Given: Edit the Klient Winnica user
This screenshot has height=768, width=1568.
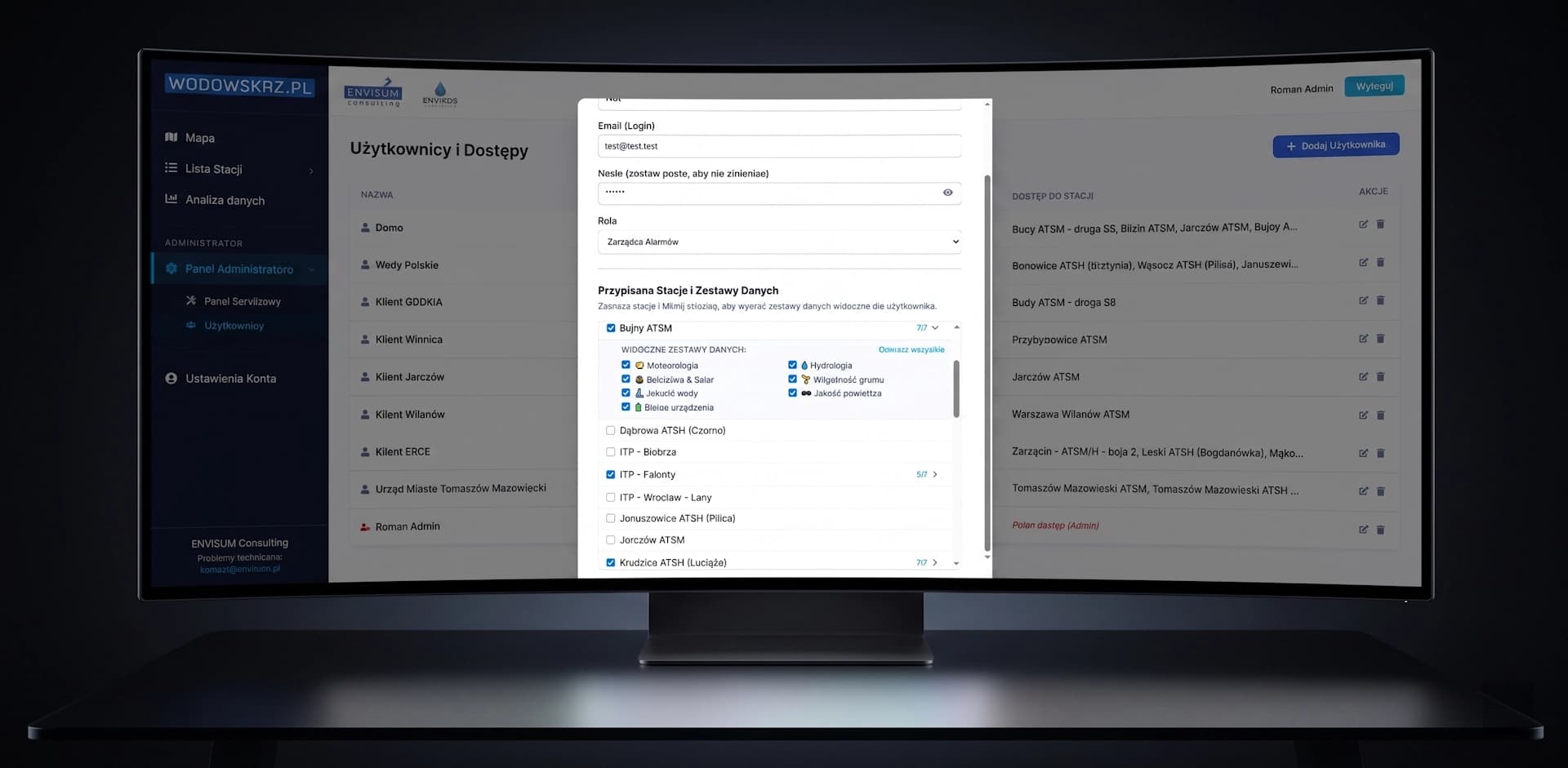Looking at the screenshot, I should [1363, 339].
